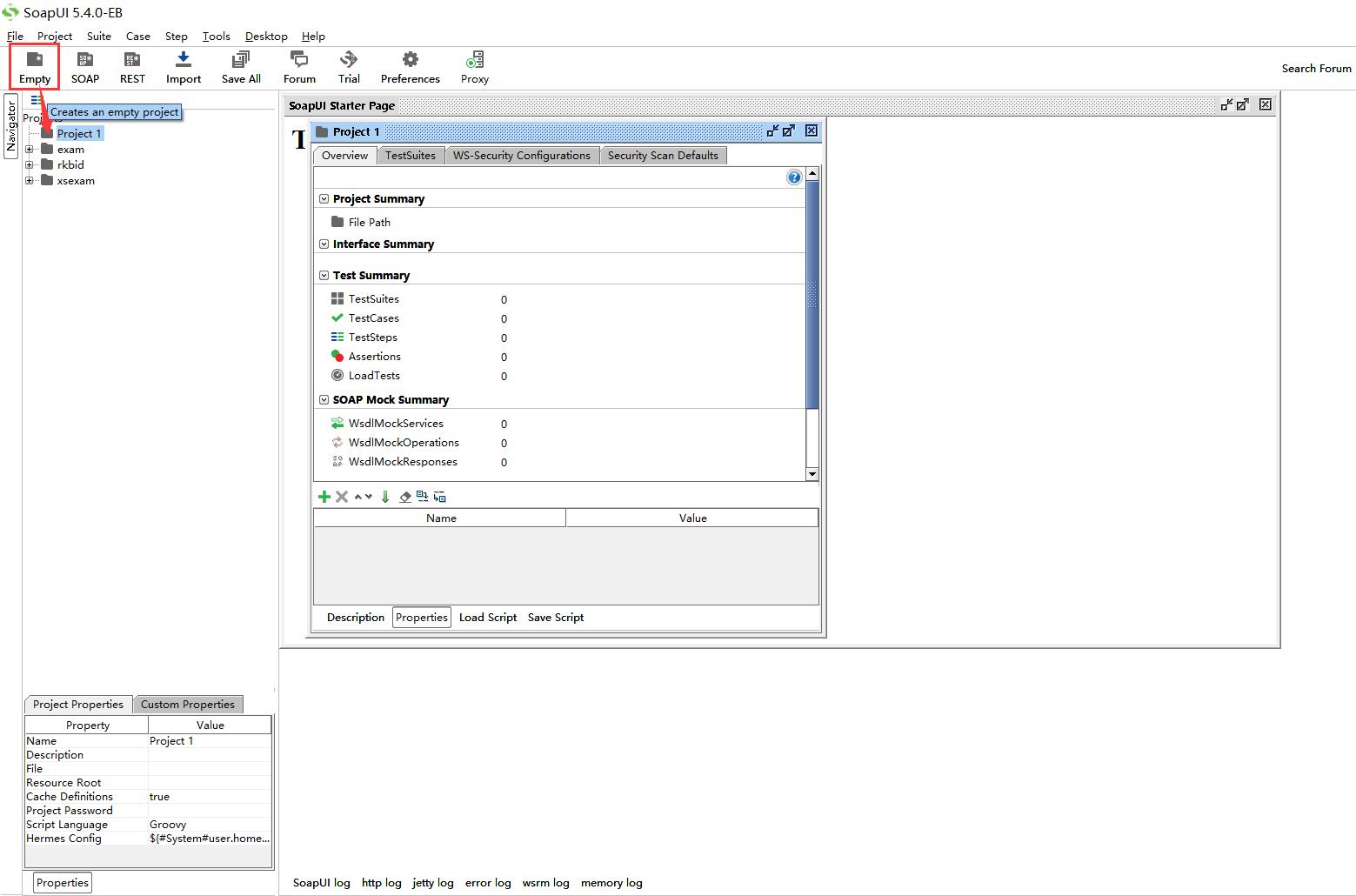Collapse the Test Summary section
The width and height of the screenshot is (1356, 896).
324,274
